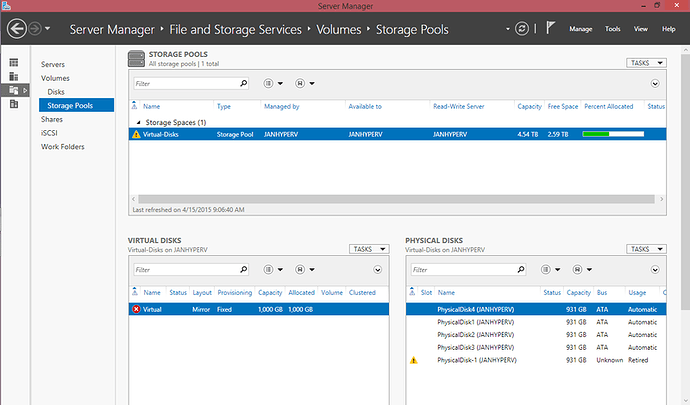Click the warning icon on Virtual-Disks pool
690x405 pixels.
[136, 133]
